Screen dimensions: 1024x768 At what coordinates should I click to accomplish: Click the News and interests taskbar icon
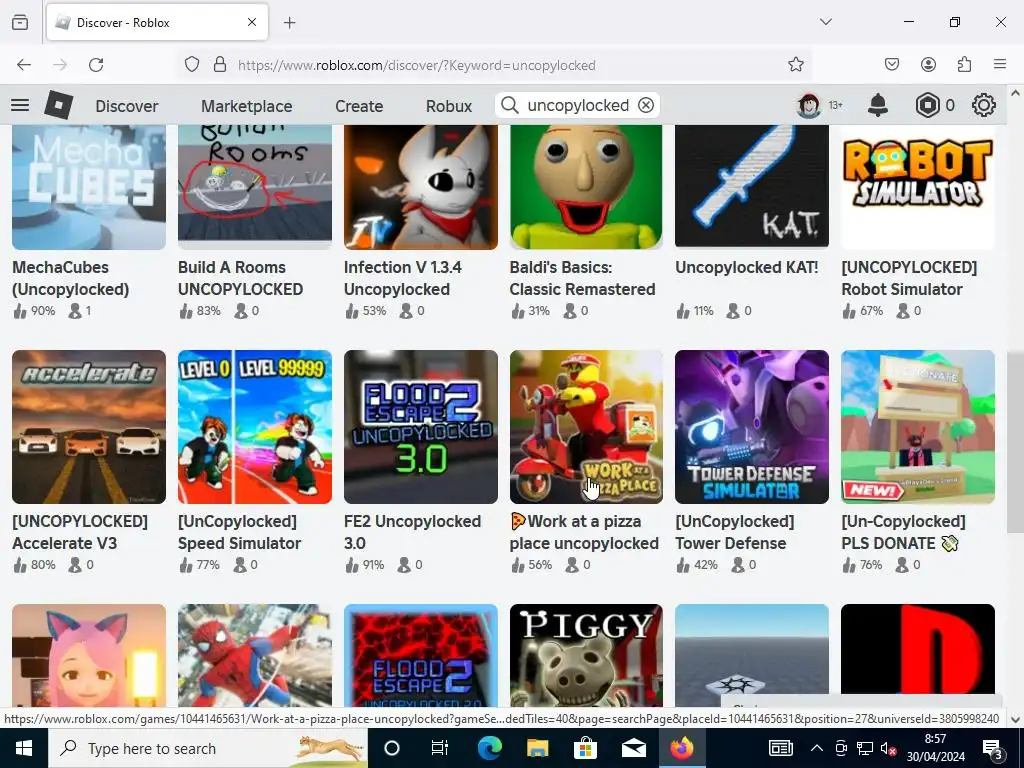coord(780,748)
